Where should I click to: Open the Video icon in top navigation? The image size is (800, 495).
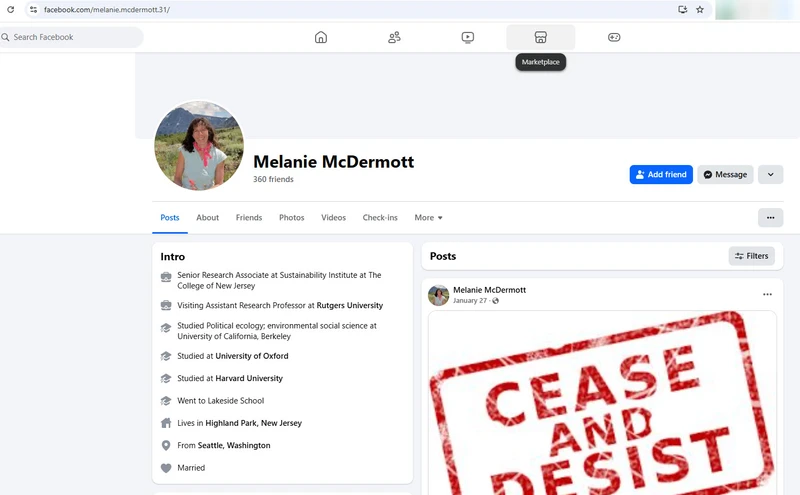click(467, 37)
